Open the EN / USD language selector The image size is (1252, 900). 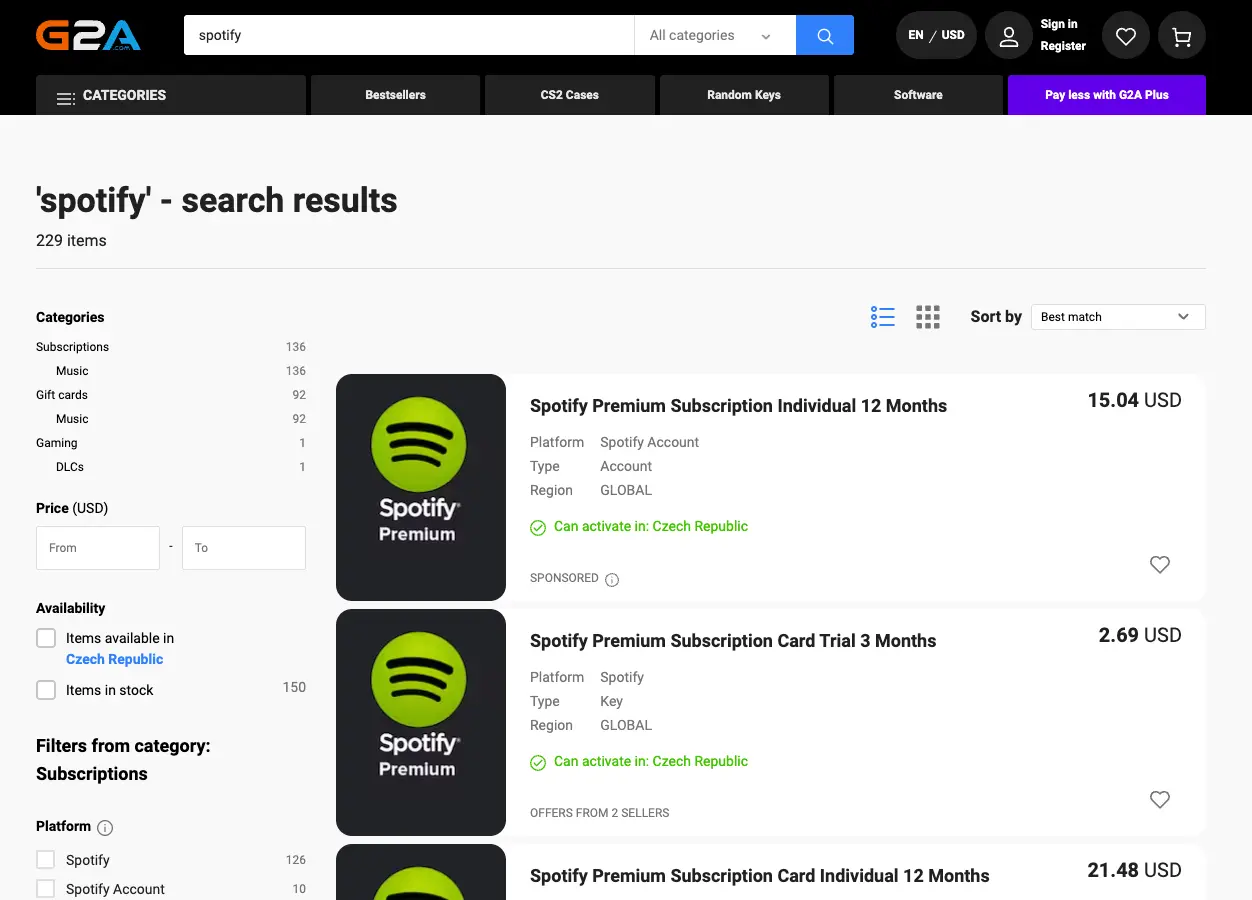coord(936,35)
